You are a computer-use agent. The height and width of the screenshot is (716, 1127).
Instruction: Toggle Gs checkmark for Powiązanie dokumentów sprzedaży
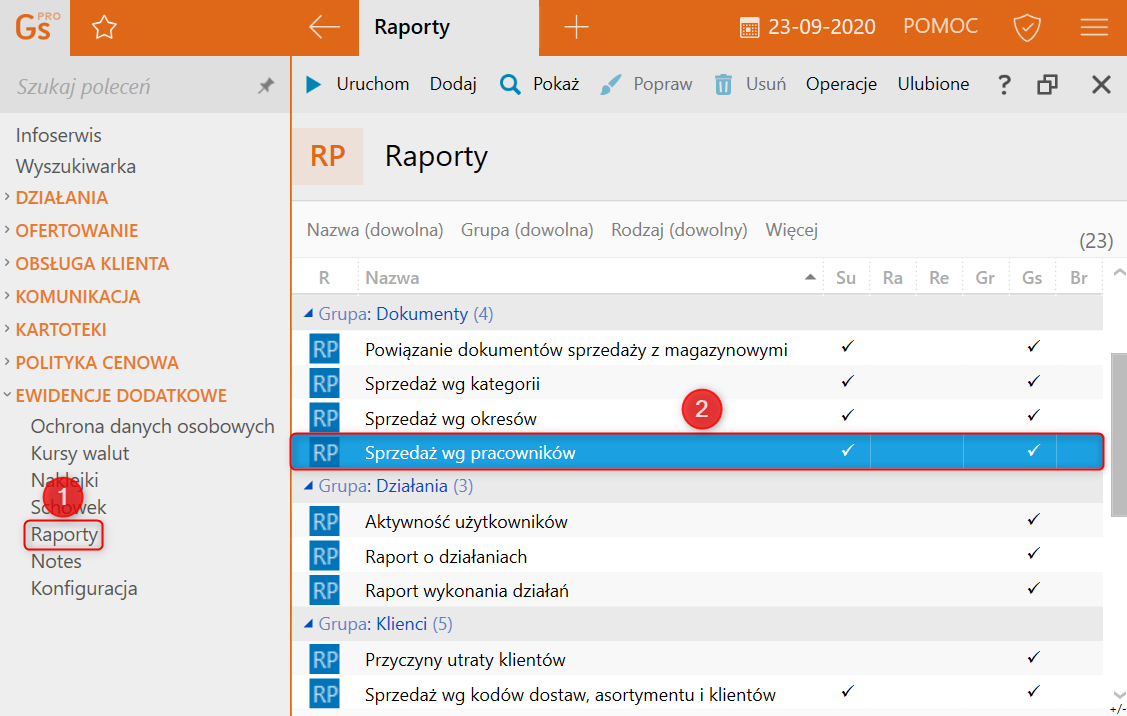click(1034, 346)
